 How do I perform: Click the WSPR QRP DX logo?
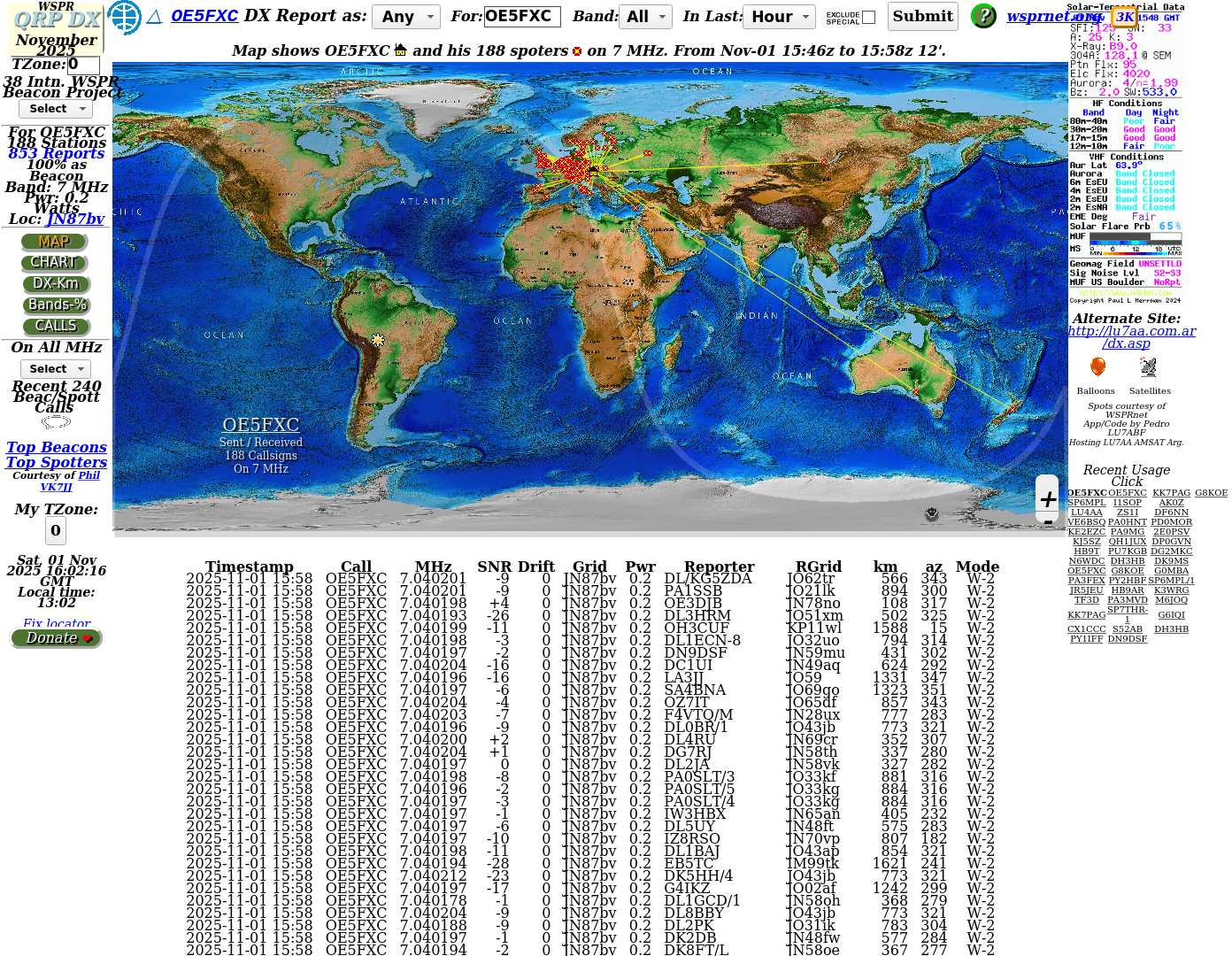click(x=57, y=27)
